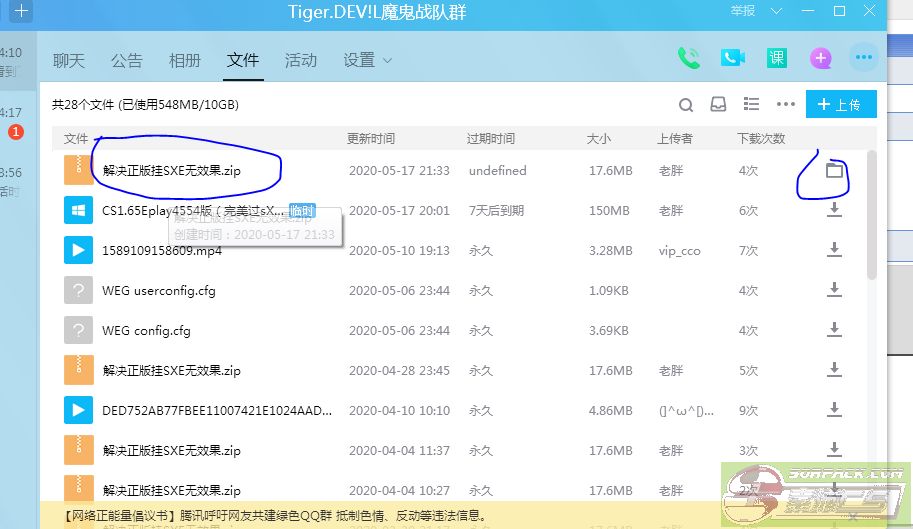Download the CS1.65Eplay4554 file
This screenshot has height=529, width=913.
click(833, 211)
